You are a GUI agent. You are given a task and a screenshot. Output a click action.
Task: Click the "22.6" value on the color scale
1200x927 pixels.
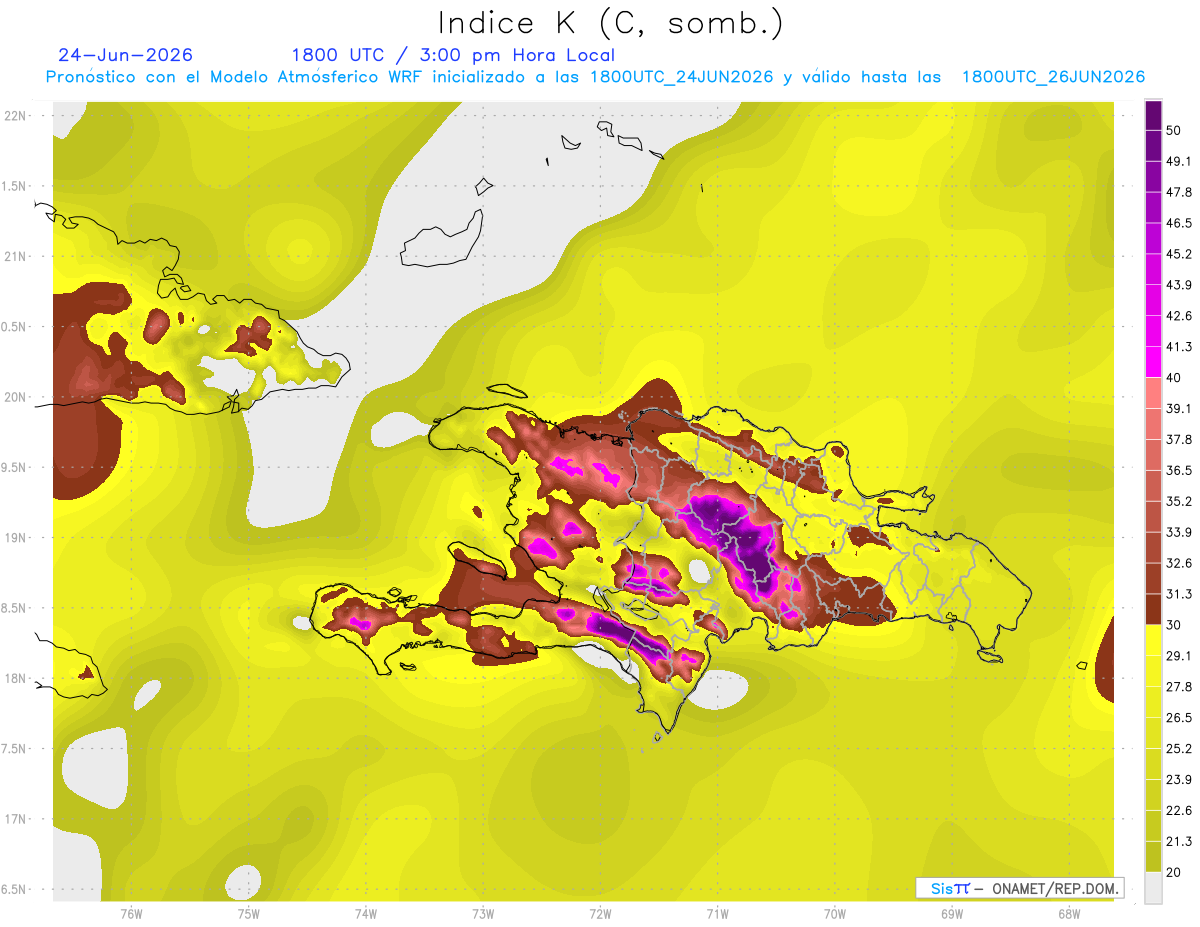click(1179, 811)
